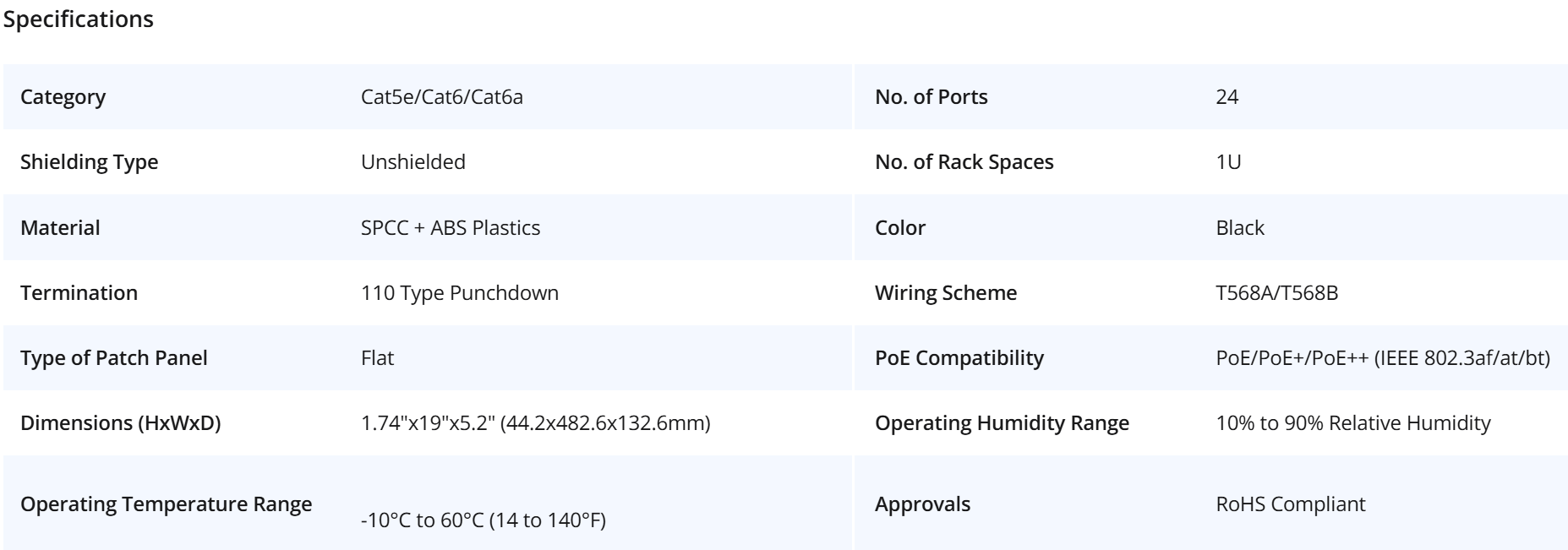Click the RoHS Compliant approvals value
The image size is (1568, 550).
[1290, 504]
